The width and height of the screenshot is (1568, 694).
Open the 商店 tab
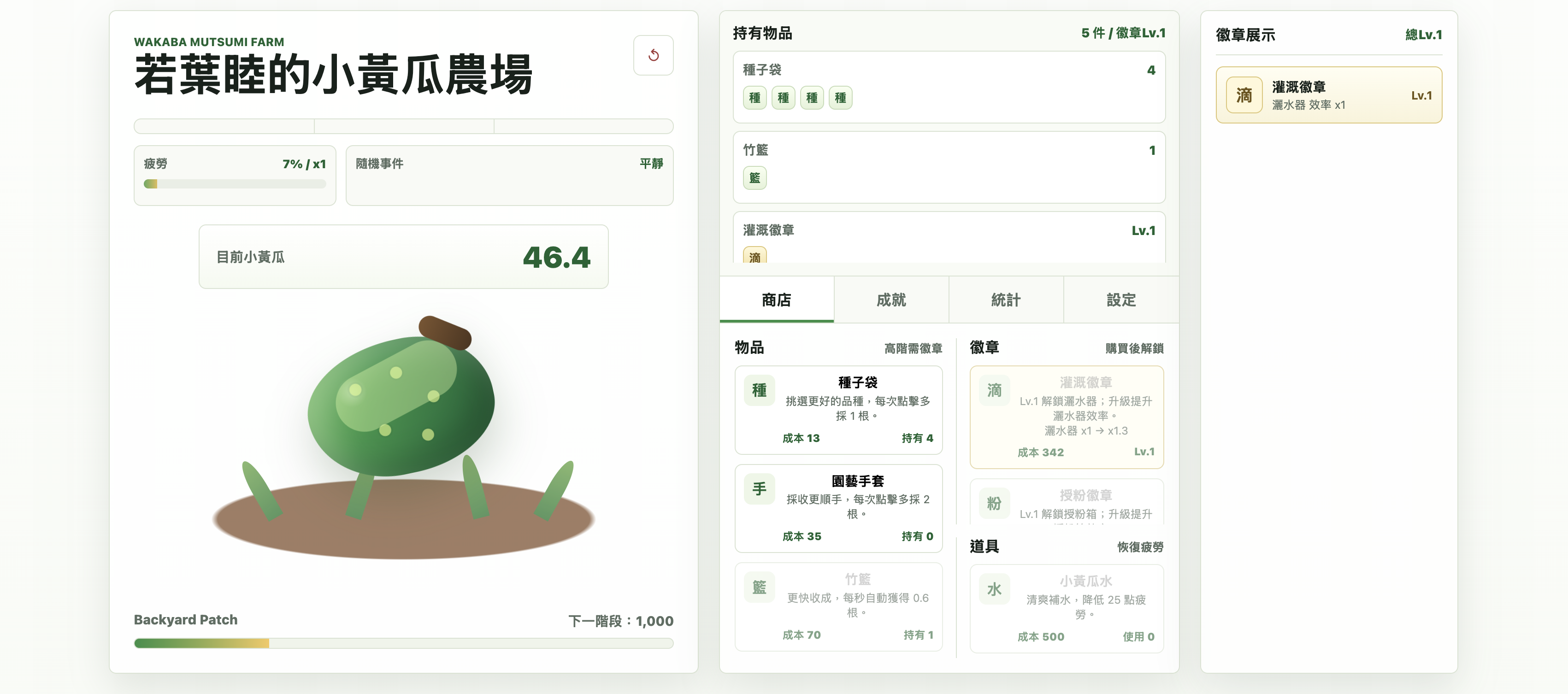(x=777, y=300)
